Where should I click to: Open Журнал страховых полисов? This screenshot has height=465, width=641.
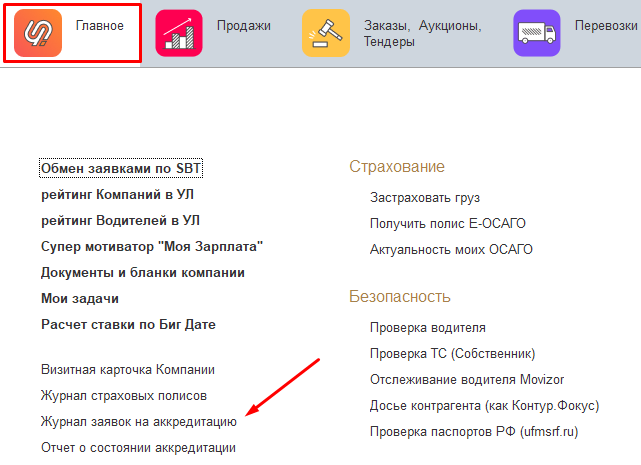point(124,396)
